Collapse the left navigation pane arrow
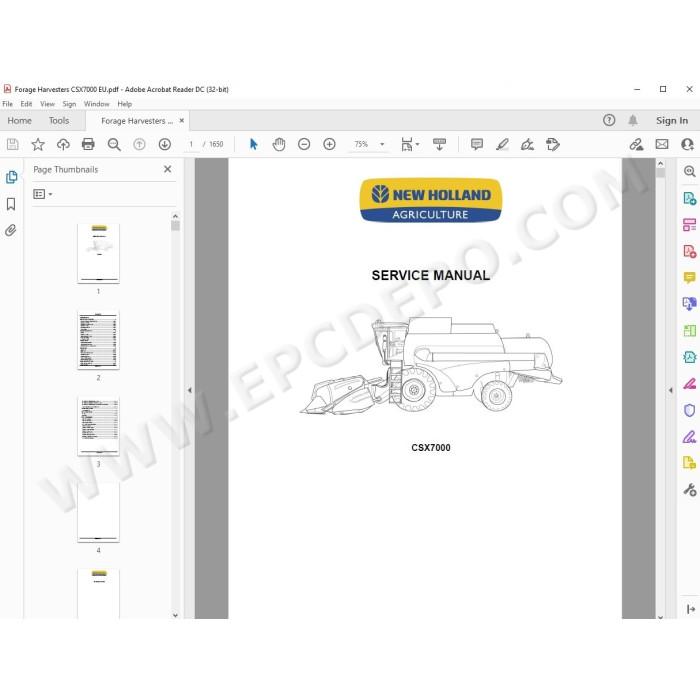The height and width of the screenshot is (700, 700). pos(190,390)
